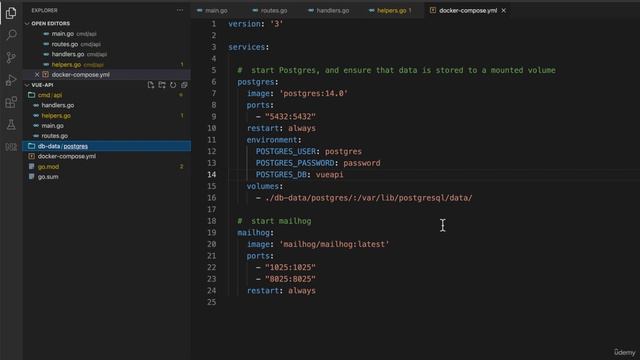Viewport: 640px width, 360px height.
Task: Open the Search view in activity bar
Action: click(11, 35)
